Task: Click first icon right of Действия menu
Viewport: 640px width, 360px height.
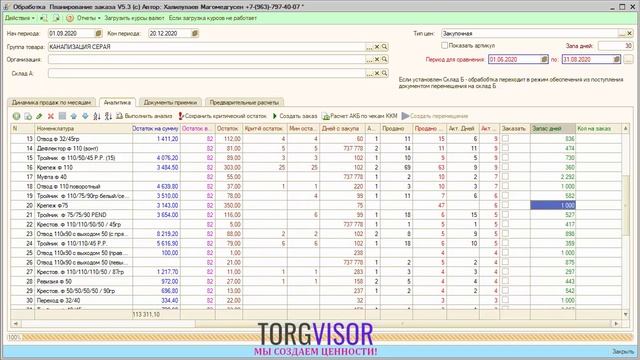Action: (44, 18)
